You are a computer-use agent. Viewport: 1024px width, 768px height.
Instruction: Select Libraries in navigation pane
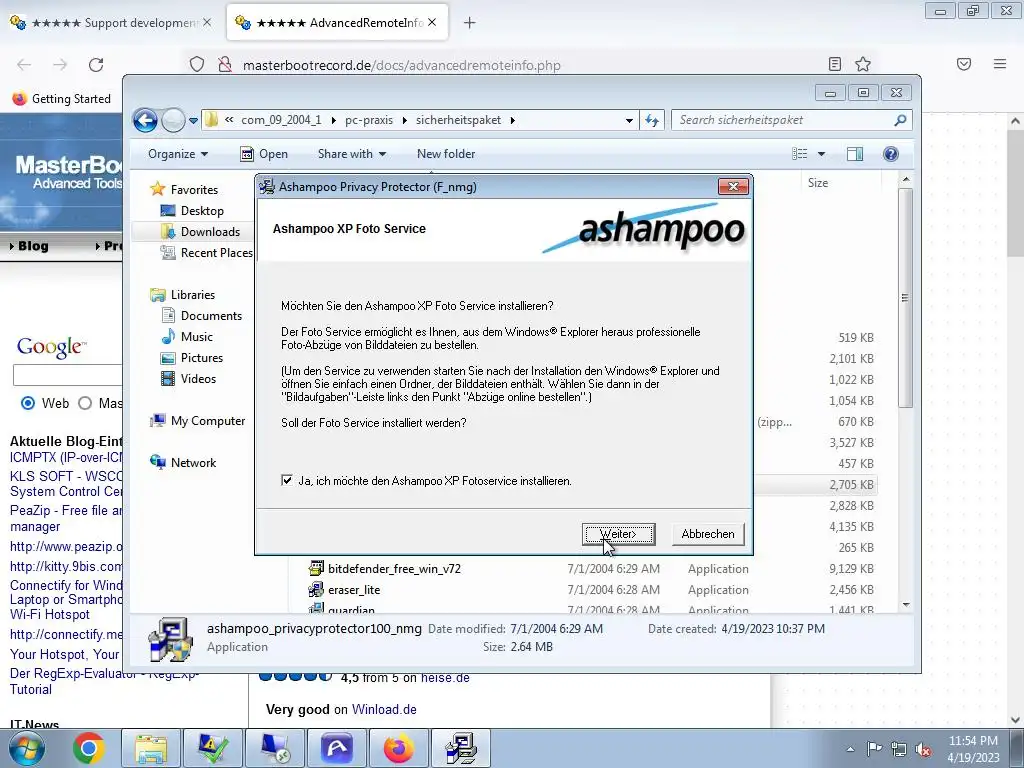pos(192,295)
